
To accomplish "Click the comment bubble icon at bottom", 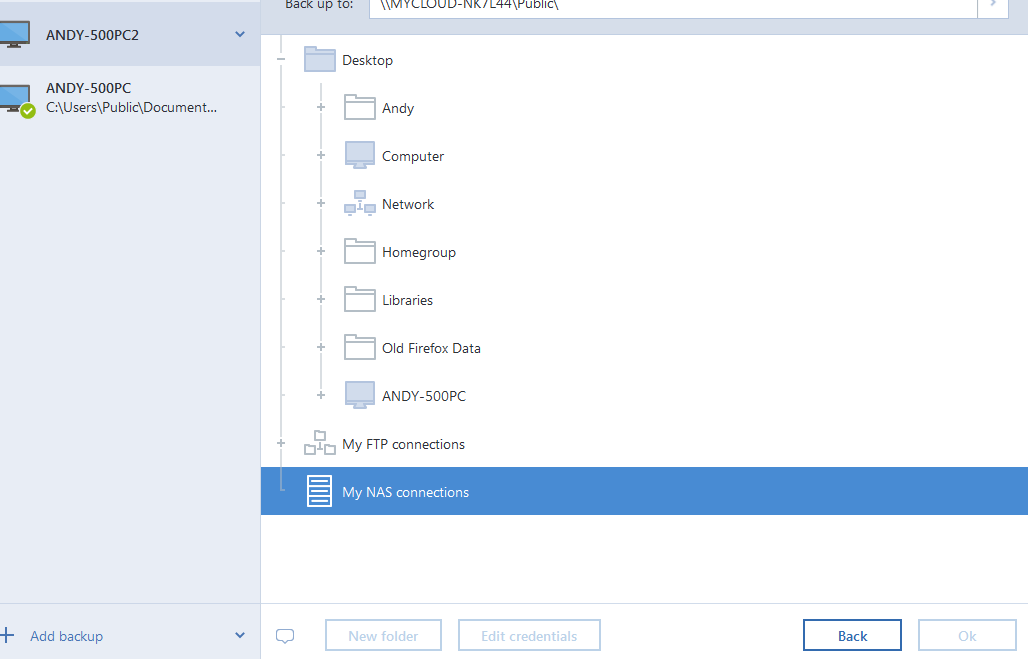I will 285,636.
